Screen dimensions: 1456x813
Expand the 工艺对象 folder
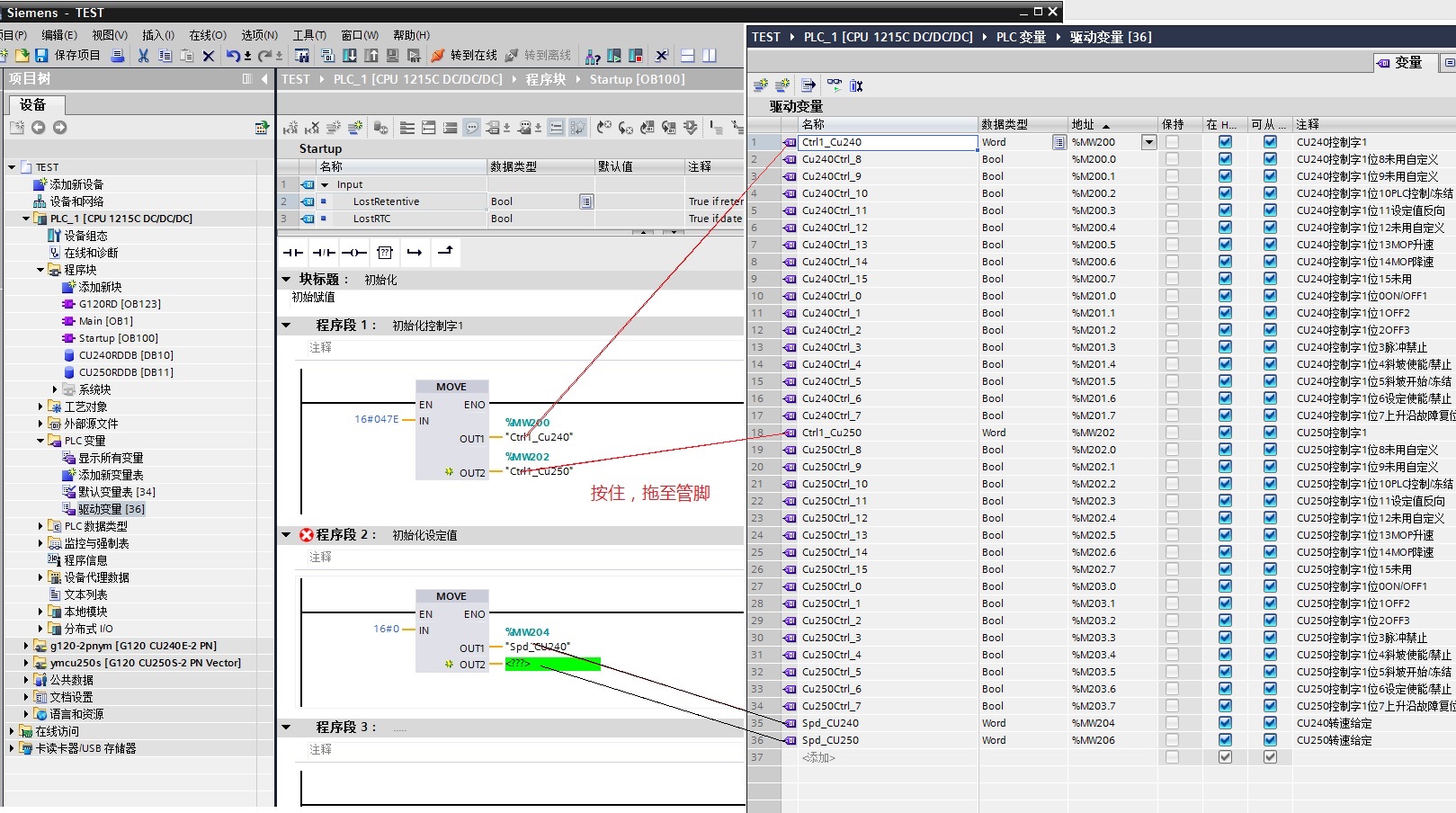40,406
